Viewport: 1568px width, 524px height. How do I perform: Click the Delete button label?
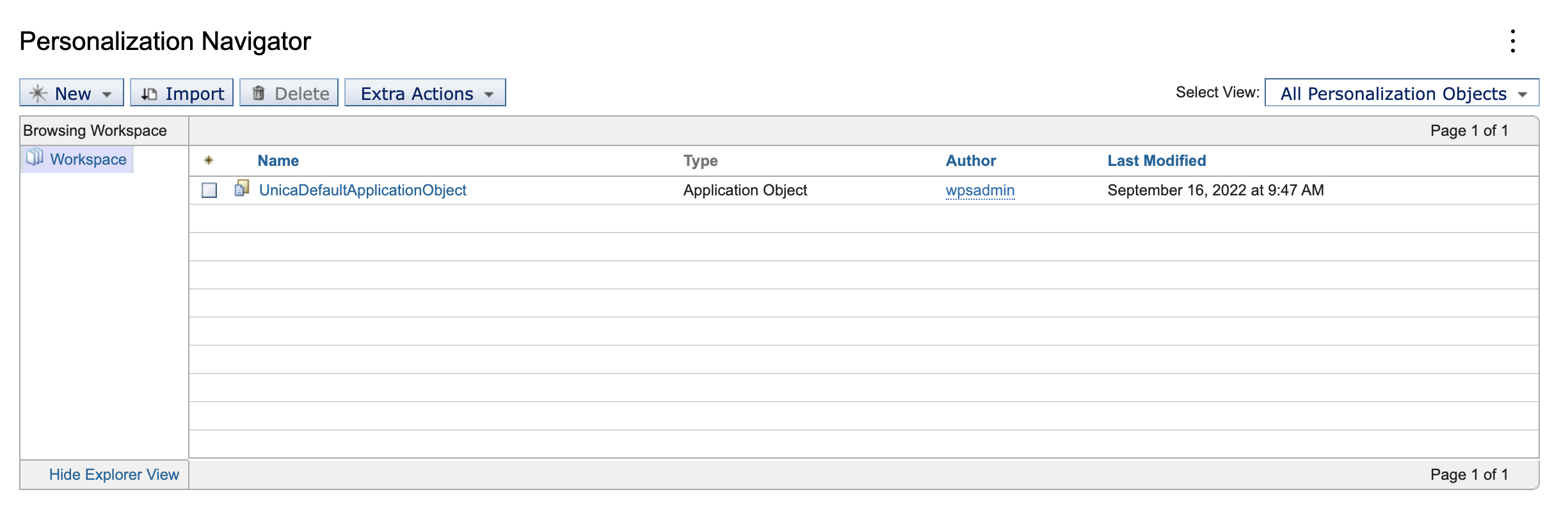(x=302, y=94)
